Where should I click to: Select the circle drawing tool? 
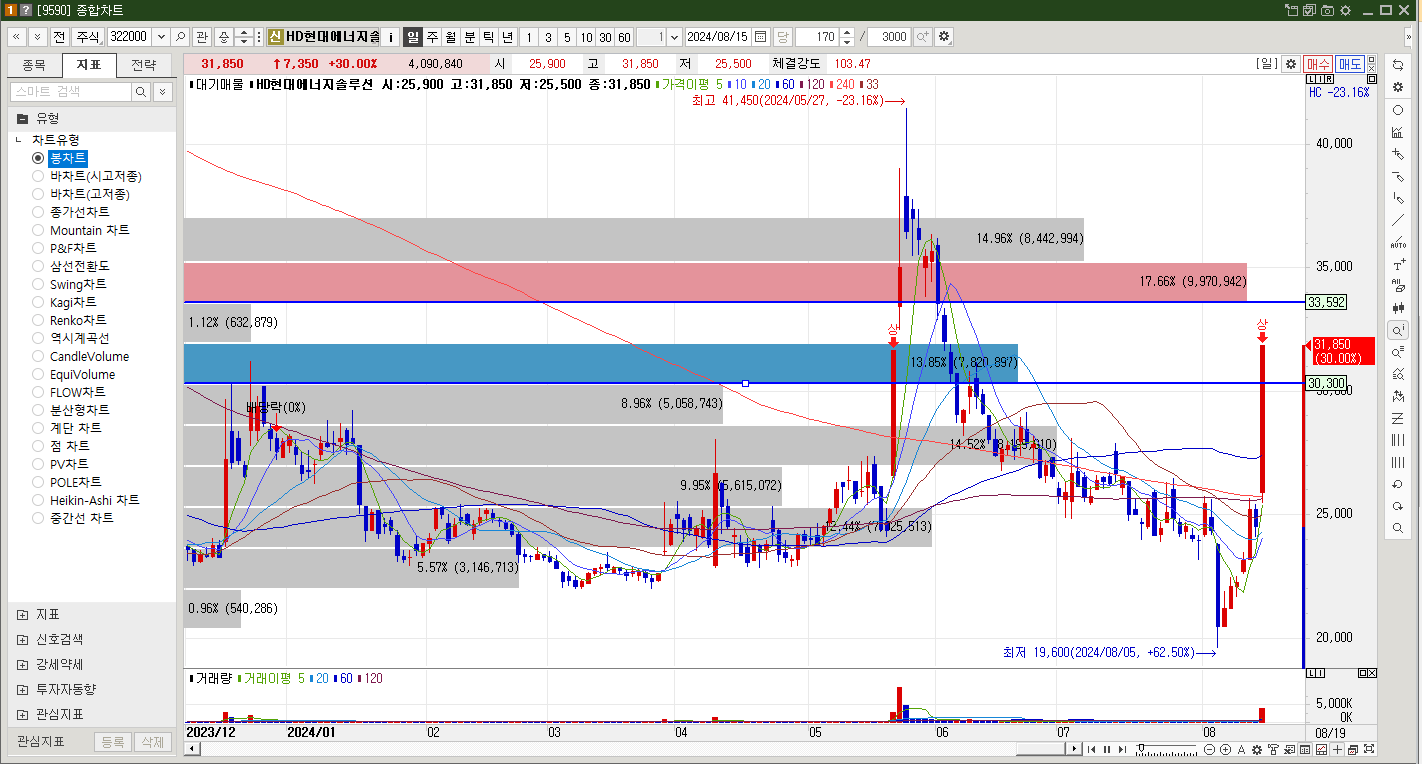pyautogui.click(x=1398, y=110)
